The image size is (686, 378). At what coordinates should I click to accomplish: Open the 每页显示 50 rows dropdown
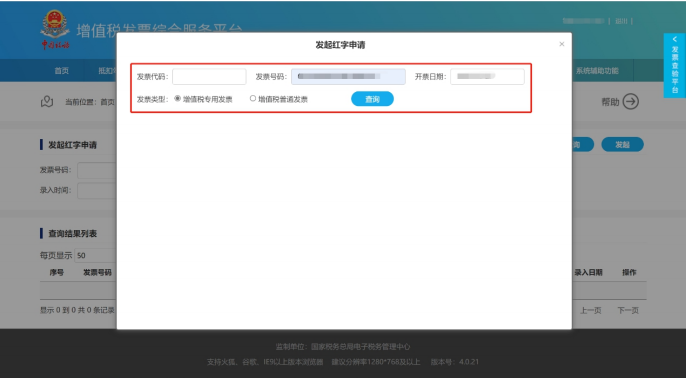(x=95, y=256)
